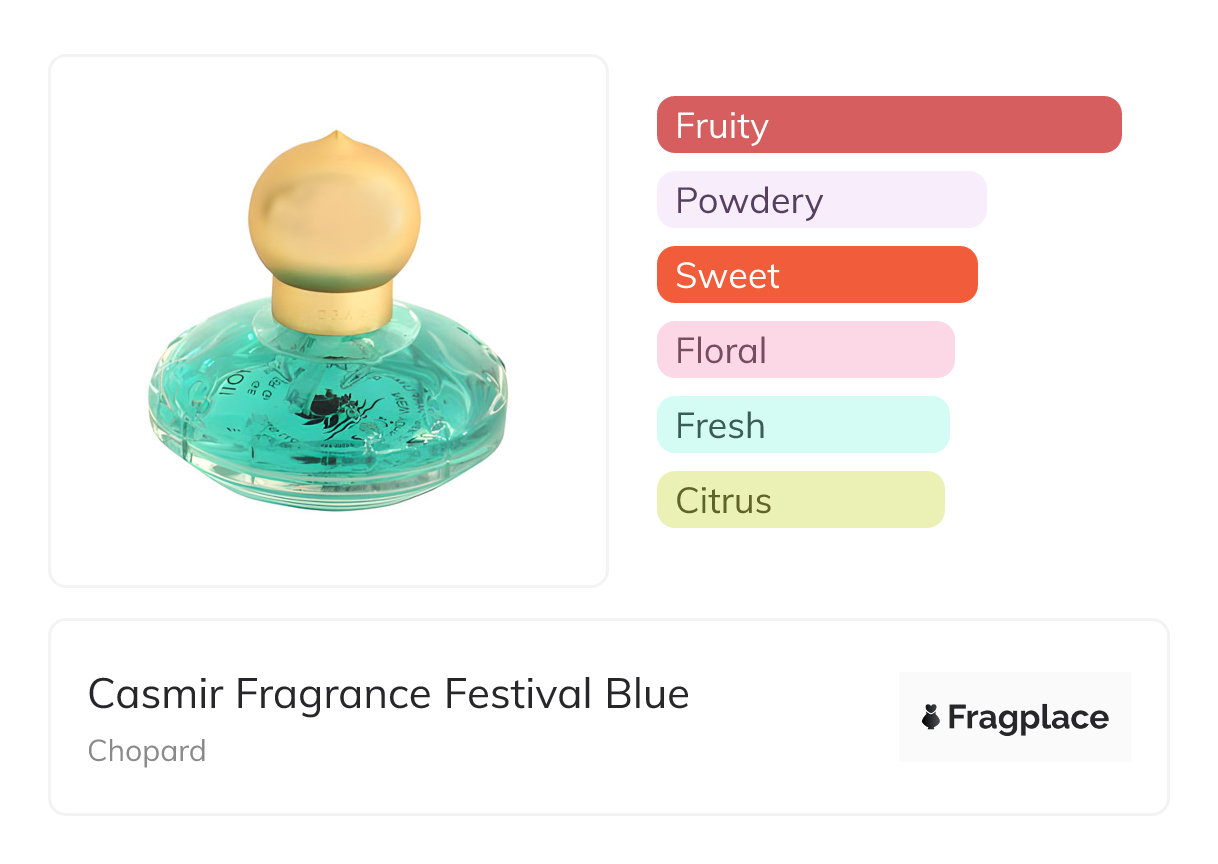Viewport: 1218px width, 864px height.
Task: Open the Chopard brand link
Action: (x=147, y=750)
